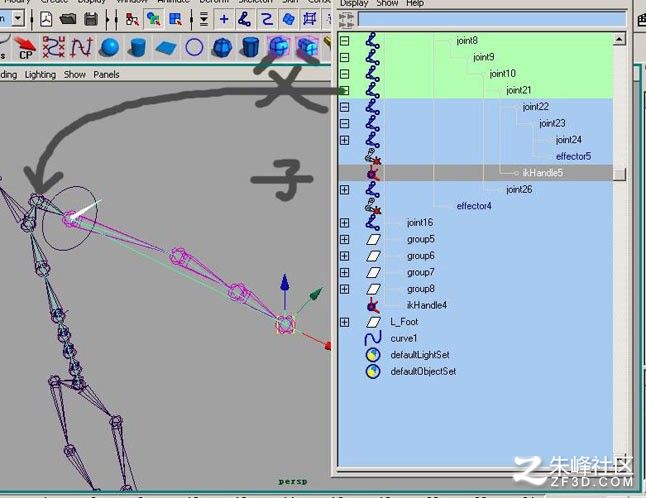Open the selection mask collapse menu icon
The width and height of the screenshot is (646, 498).
204,19
